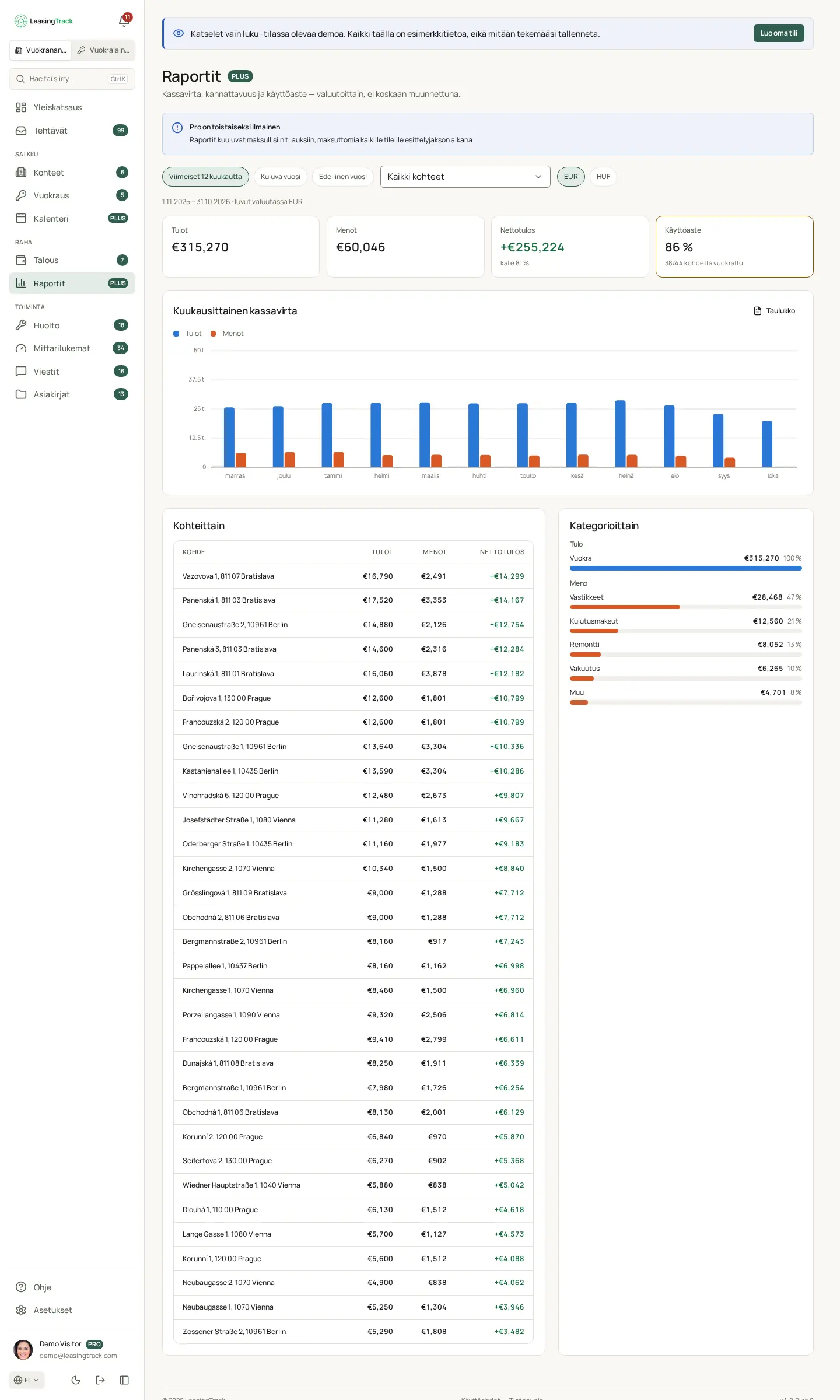Open Tehtävät inbox icon
This screenshot has width=840, height=1400.
click(21, 131)
